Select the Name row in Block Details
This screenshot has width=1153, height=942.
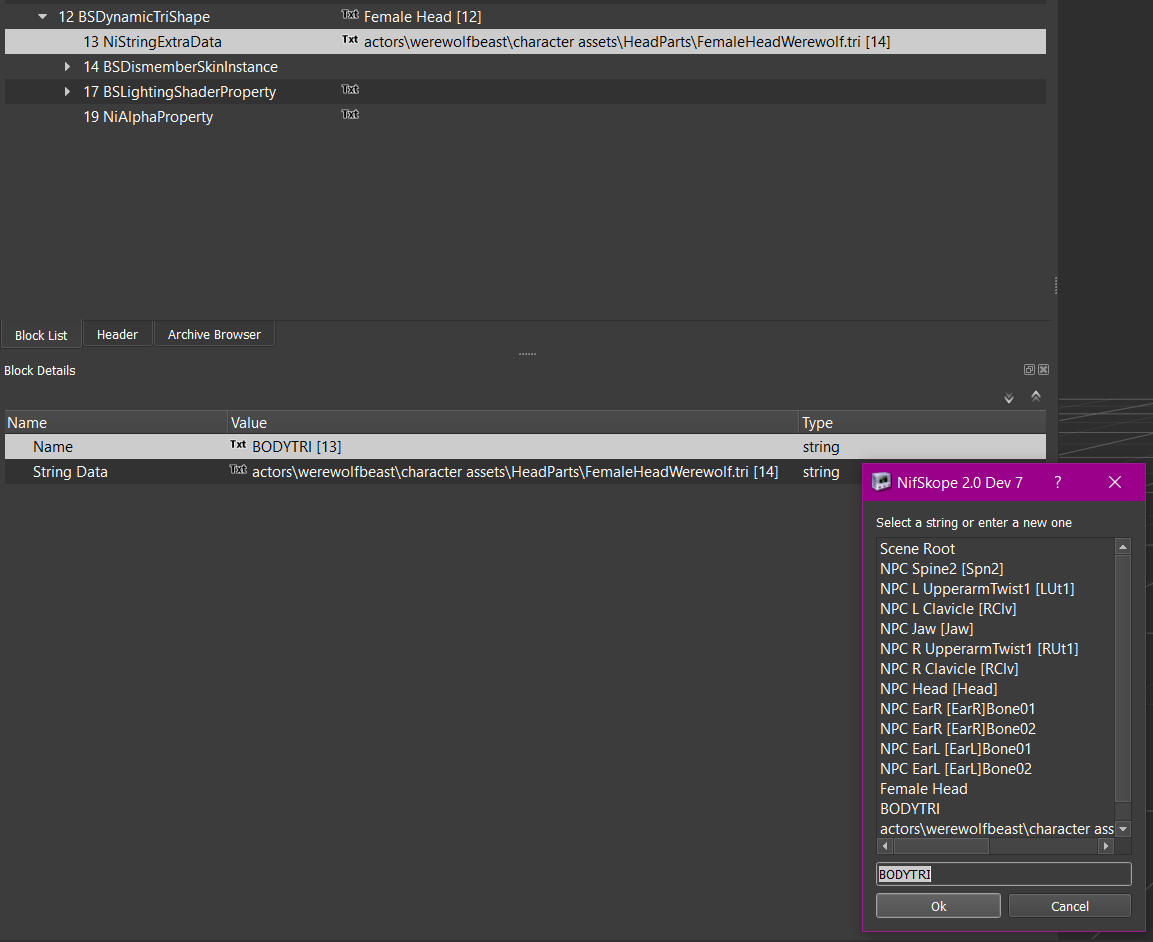[525, 447]
